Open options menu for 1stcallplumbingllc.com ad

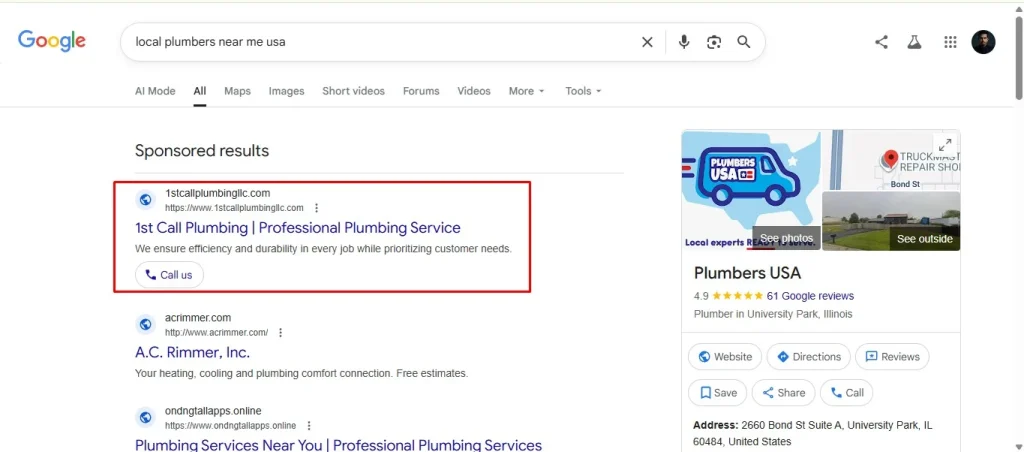pyautogui.click(x=317, y=208)
